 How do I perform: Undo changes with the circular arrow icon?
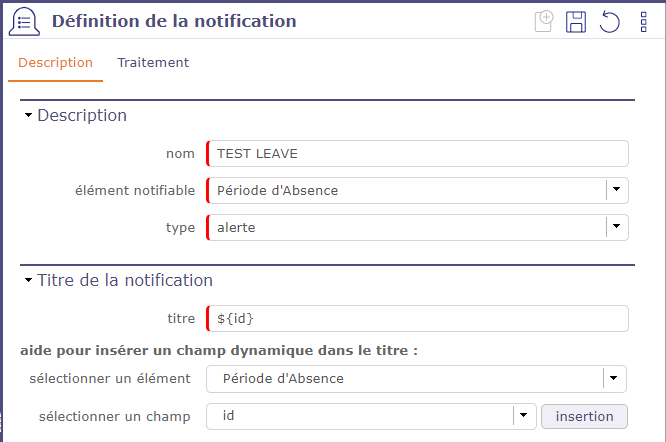609,22
